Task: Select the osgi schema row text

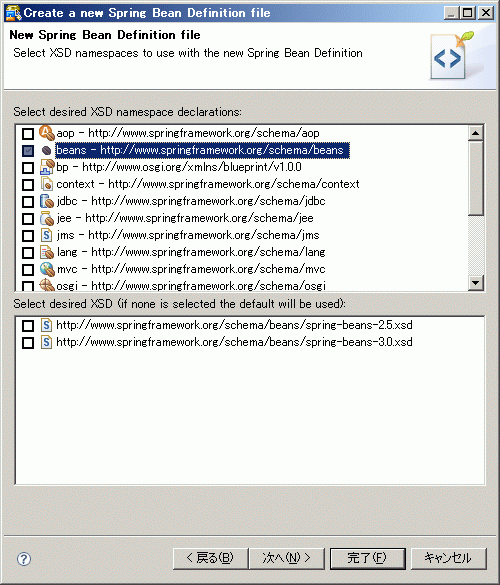Action: point(191,285)
